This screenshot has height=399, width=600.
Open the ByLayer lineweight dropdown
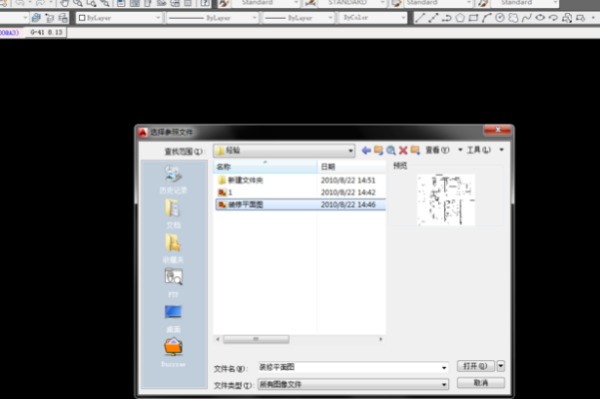click(298, 18)
